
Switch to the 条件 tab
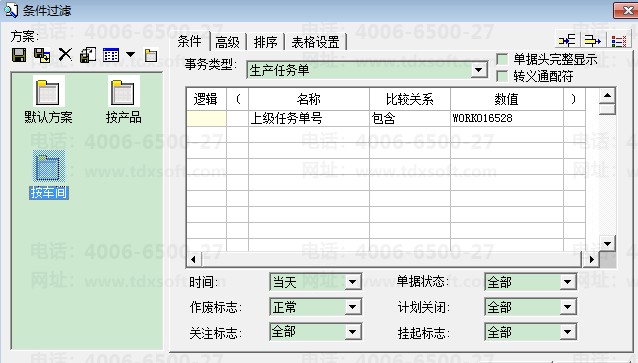(190, 41)
